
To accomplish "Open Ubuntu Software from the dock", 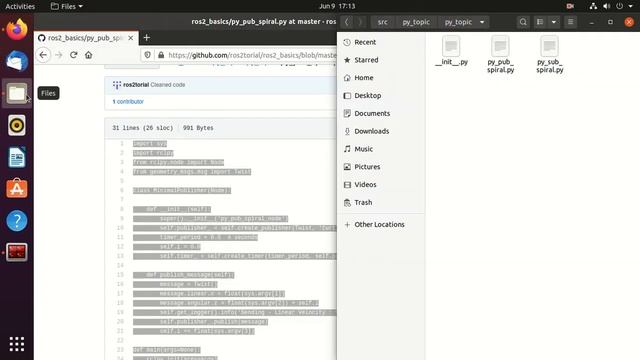I will click(17, 189).
